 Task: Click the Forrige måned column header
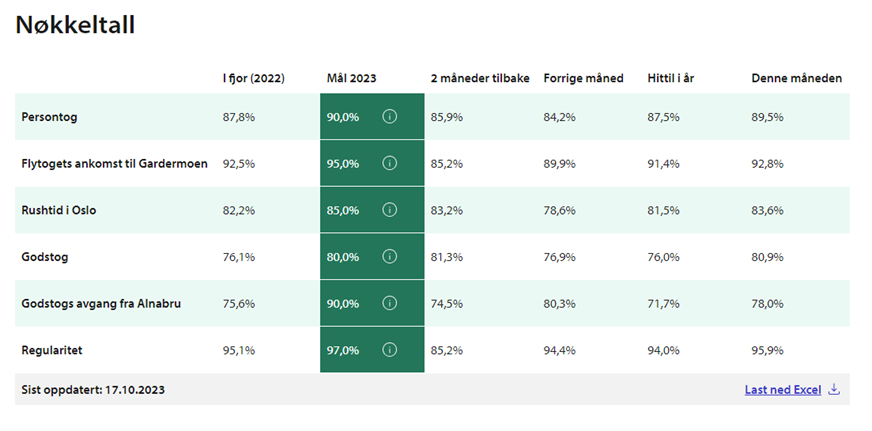583,78
